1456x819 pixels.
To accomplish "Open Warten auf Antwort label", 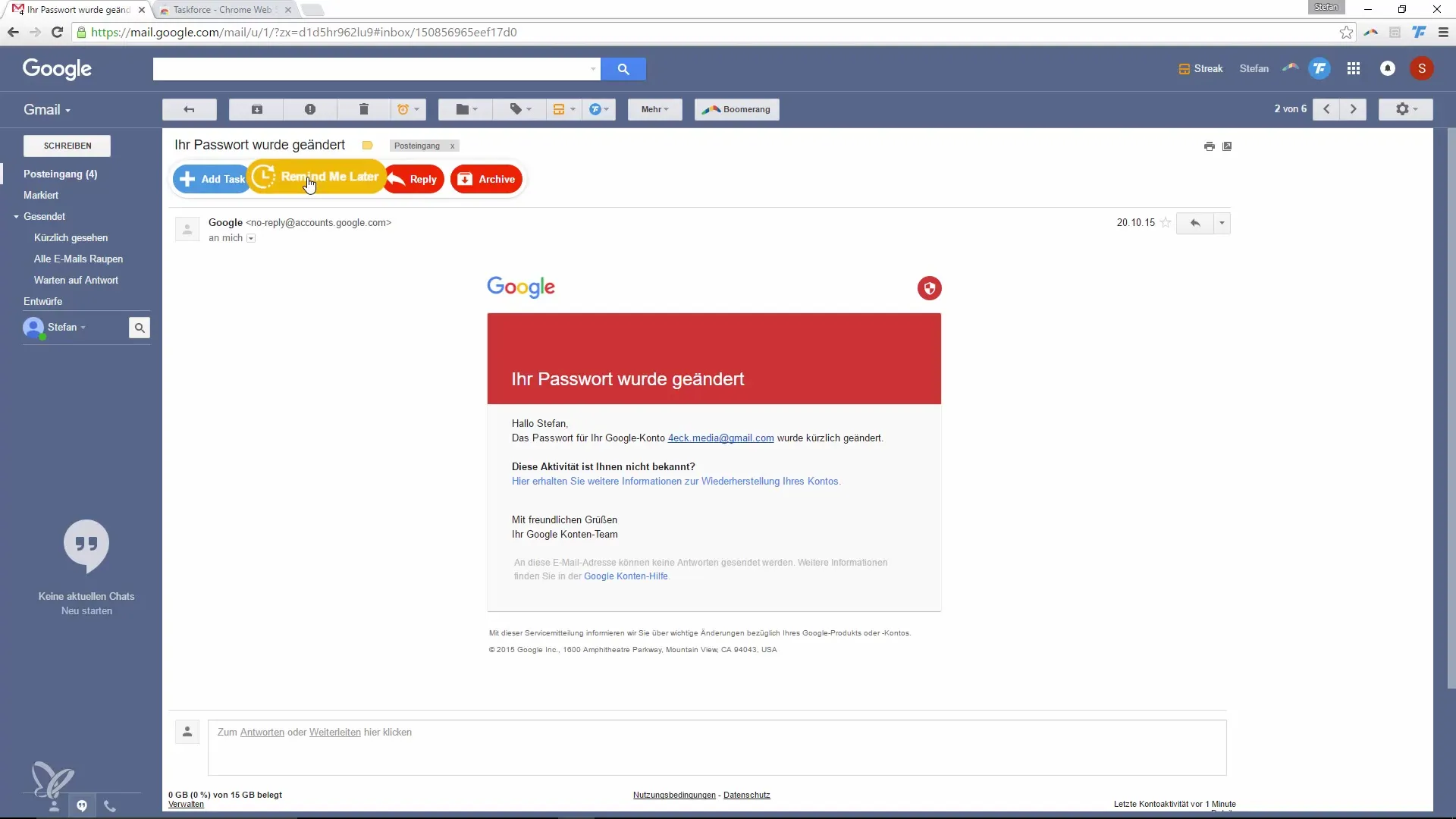I will [76, 280].
